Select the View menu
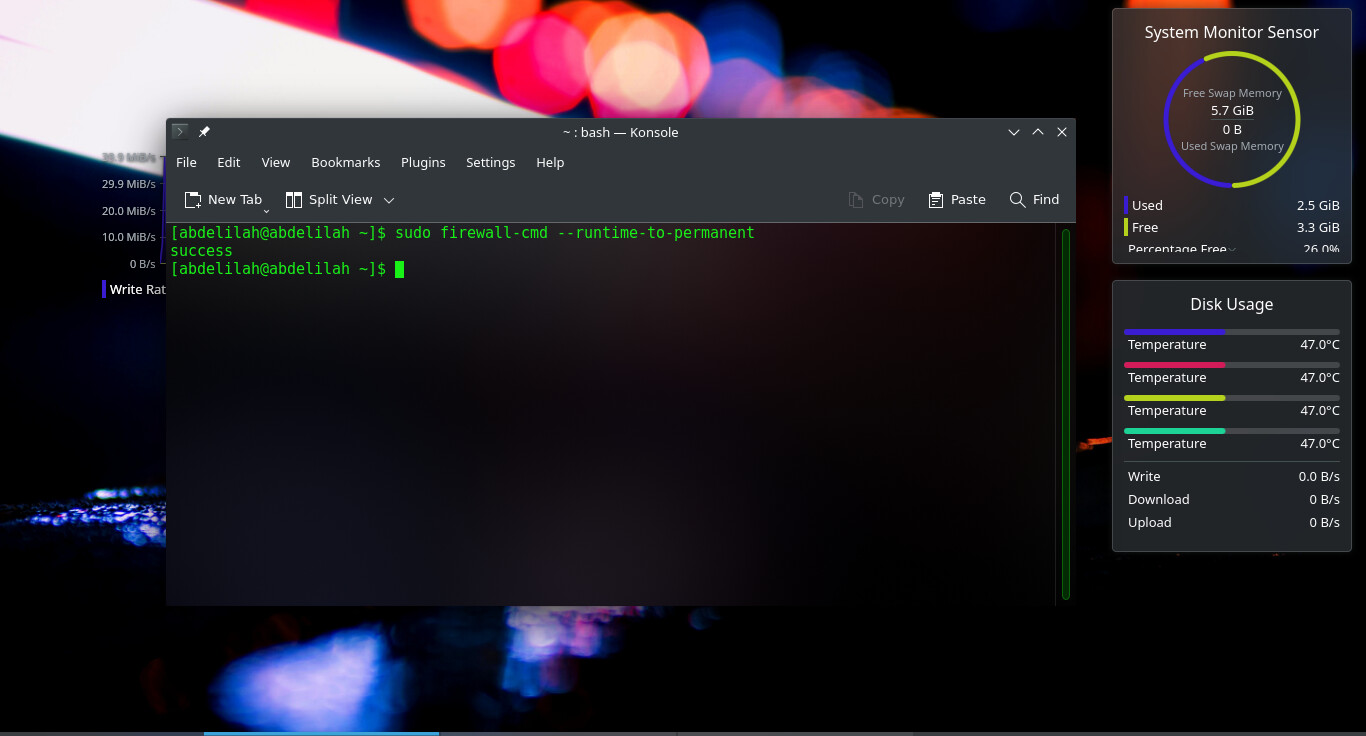This screenshot has width=1366, height=736. point(275,162)
